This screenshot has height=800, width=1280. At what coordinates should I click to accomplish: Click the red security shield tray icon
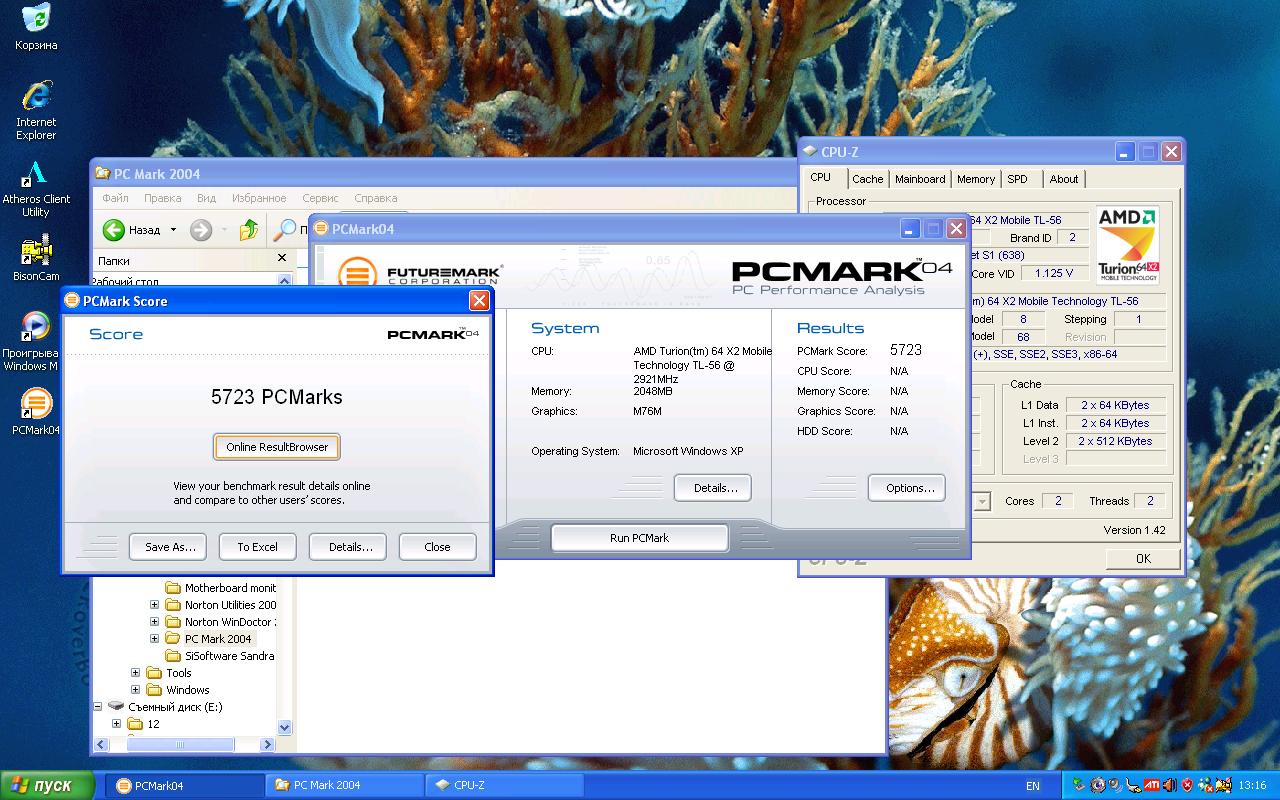pyautogui.click(x=1188, y=785)
